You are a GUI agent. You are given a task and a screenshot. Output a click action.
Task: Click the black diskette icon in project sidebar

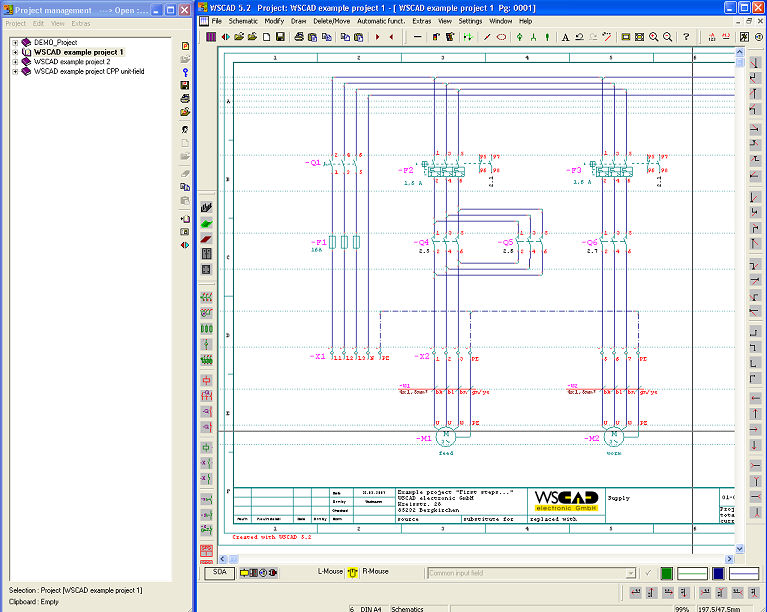[185, 85]
